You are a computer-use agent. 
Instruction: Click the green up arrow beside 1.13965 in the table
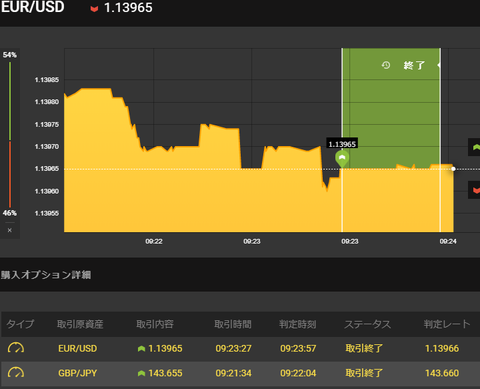coord(141,349)
